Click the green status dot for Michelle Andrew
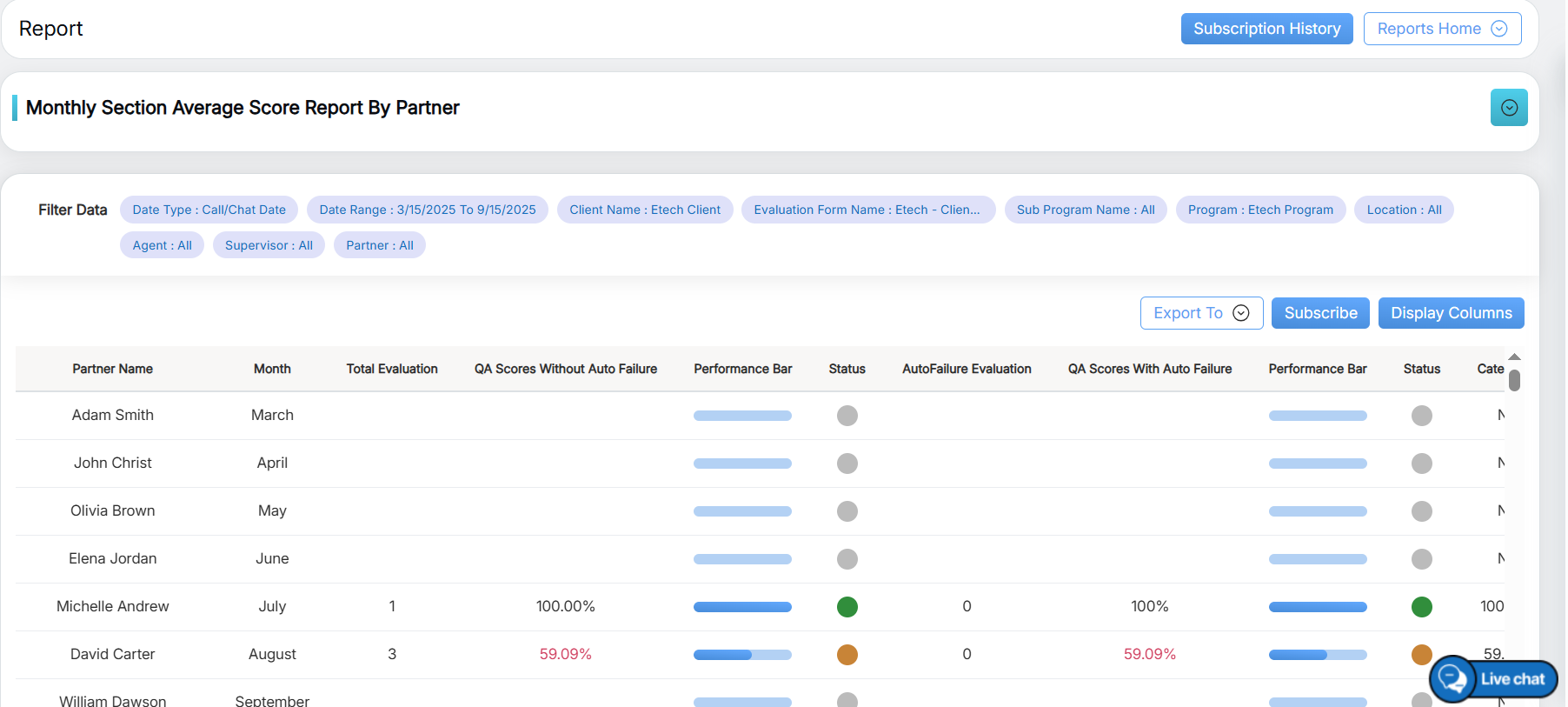1568x707 pixels. 847,607
